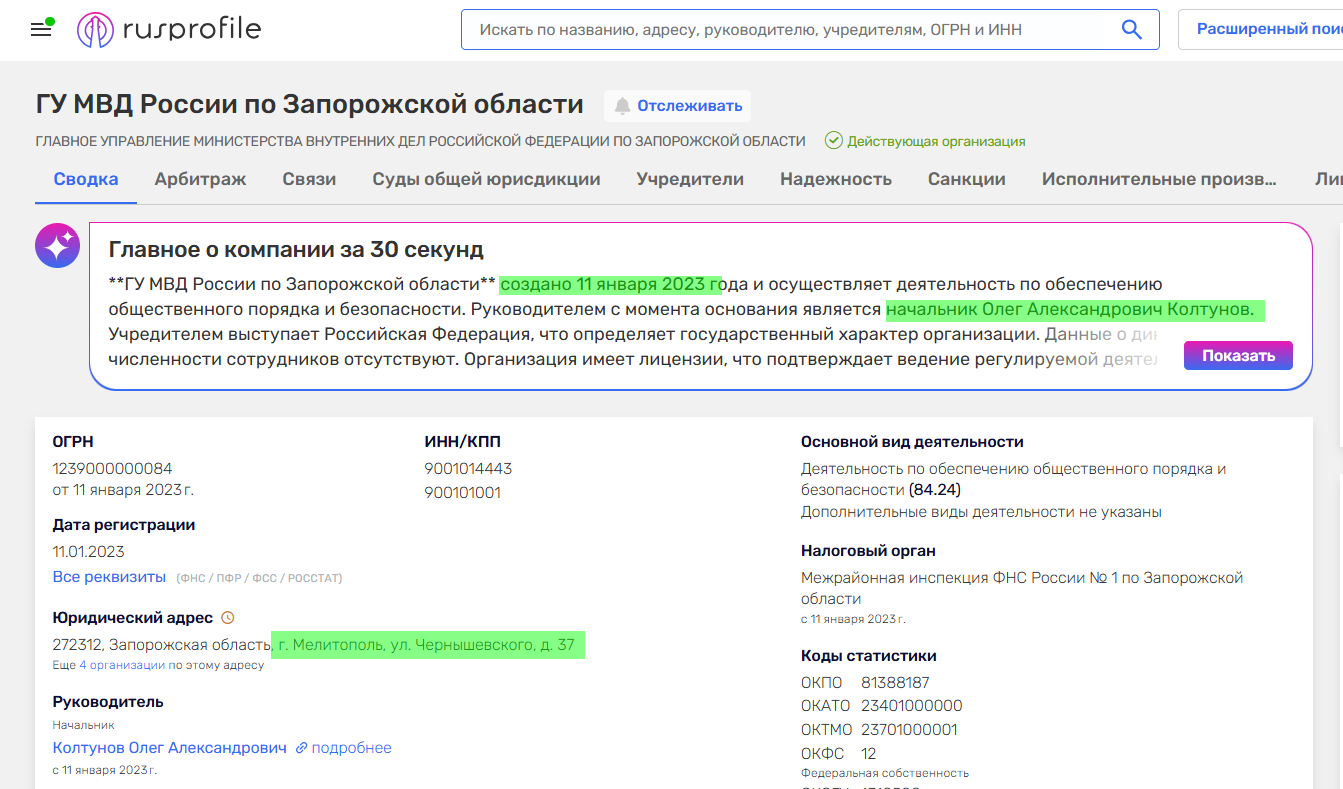
Task: Click the search magnifier icon
Action: click(x=1131, y=30)
